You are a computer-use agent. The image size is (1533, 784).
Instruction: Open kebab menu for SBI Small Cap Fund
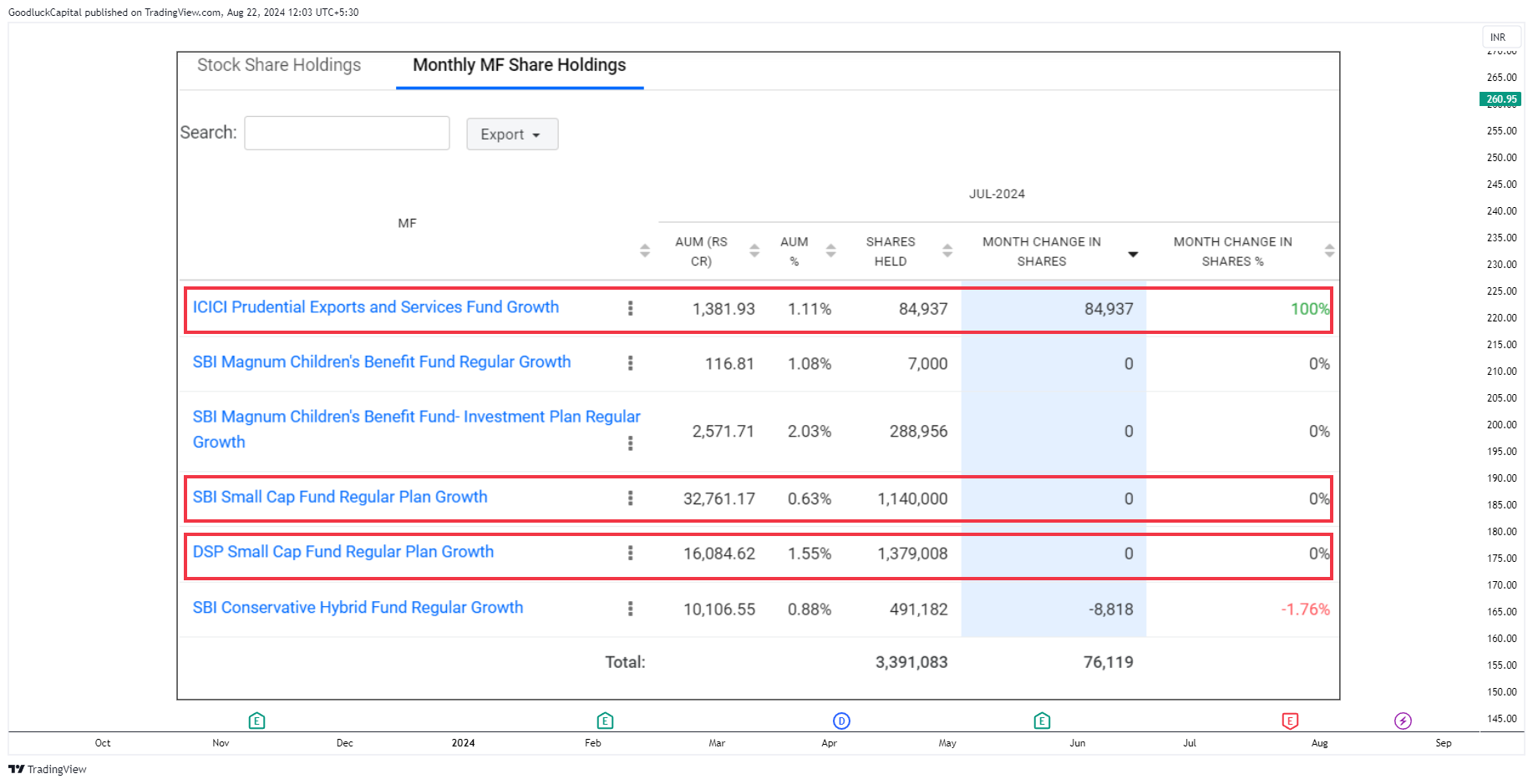tap(630, 498)
